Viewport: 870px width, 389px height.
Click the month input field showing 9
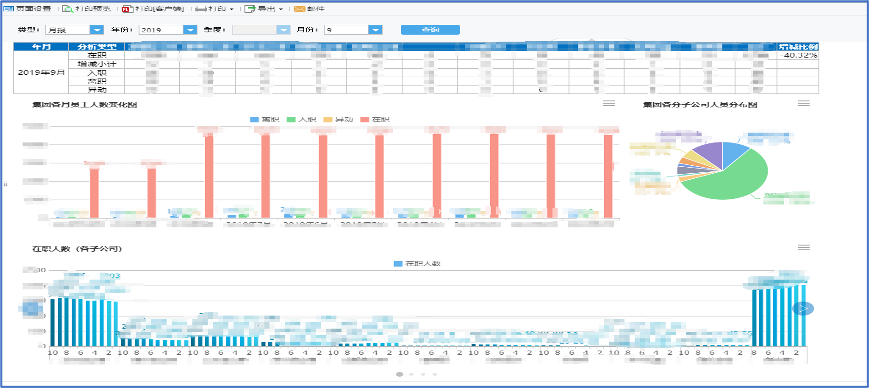click(x=347, y=30)
